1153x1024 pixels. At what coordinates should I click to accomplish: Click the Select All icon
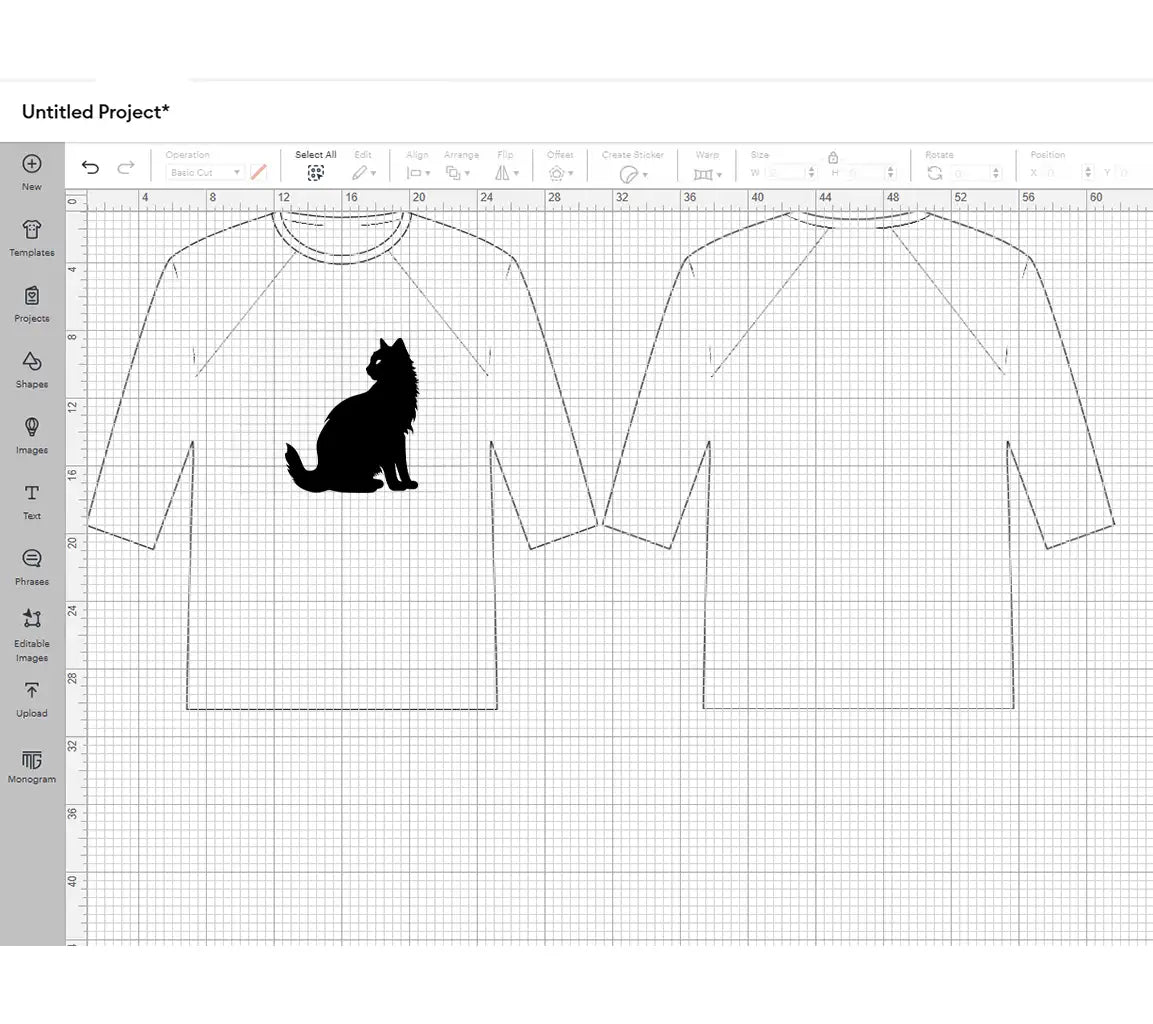pos(315,173)
